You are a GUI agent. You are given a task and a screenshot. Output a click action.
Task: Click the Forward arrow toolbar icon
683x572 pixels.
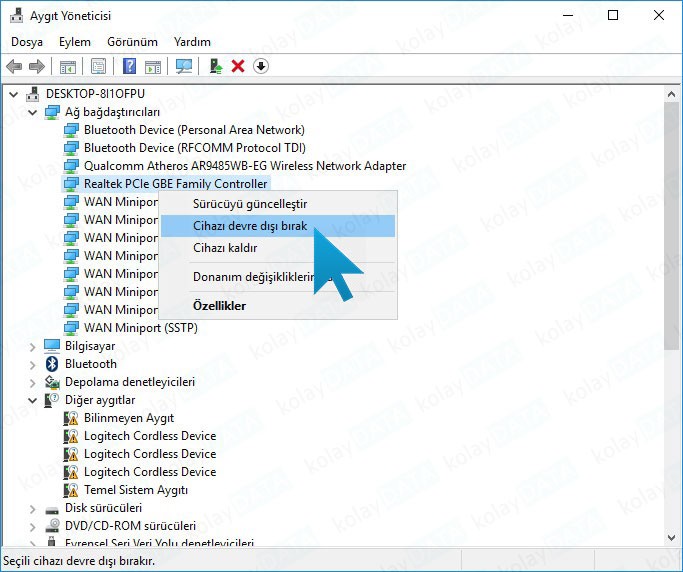pos(37,67)
